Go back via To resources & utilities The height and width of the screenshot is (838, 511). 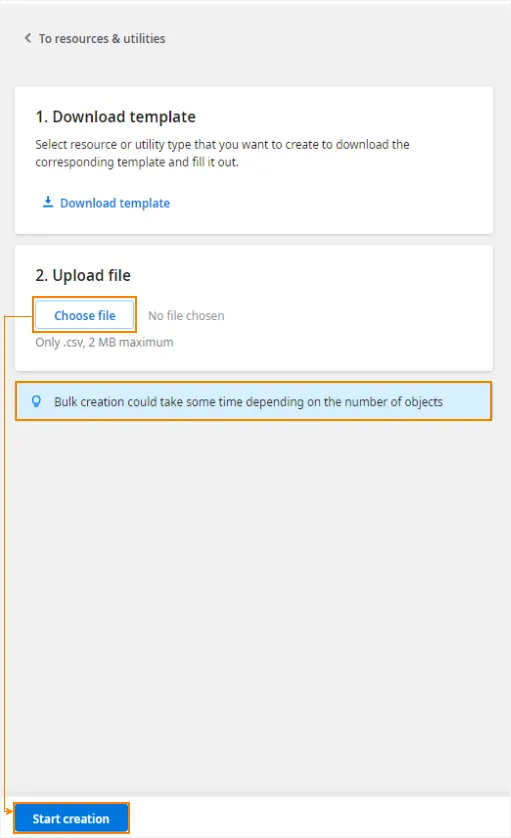click(102, 38)
